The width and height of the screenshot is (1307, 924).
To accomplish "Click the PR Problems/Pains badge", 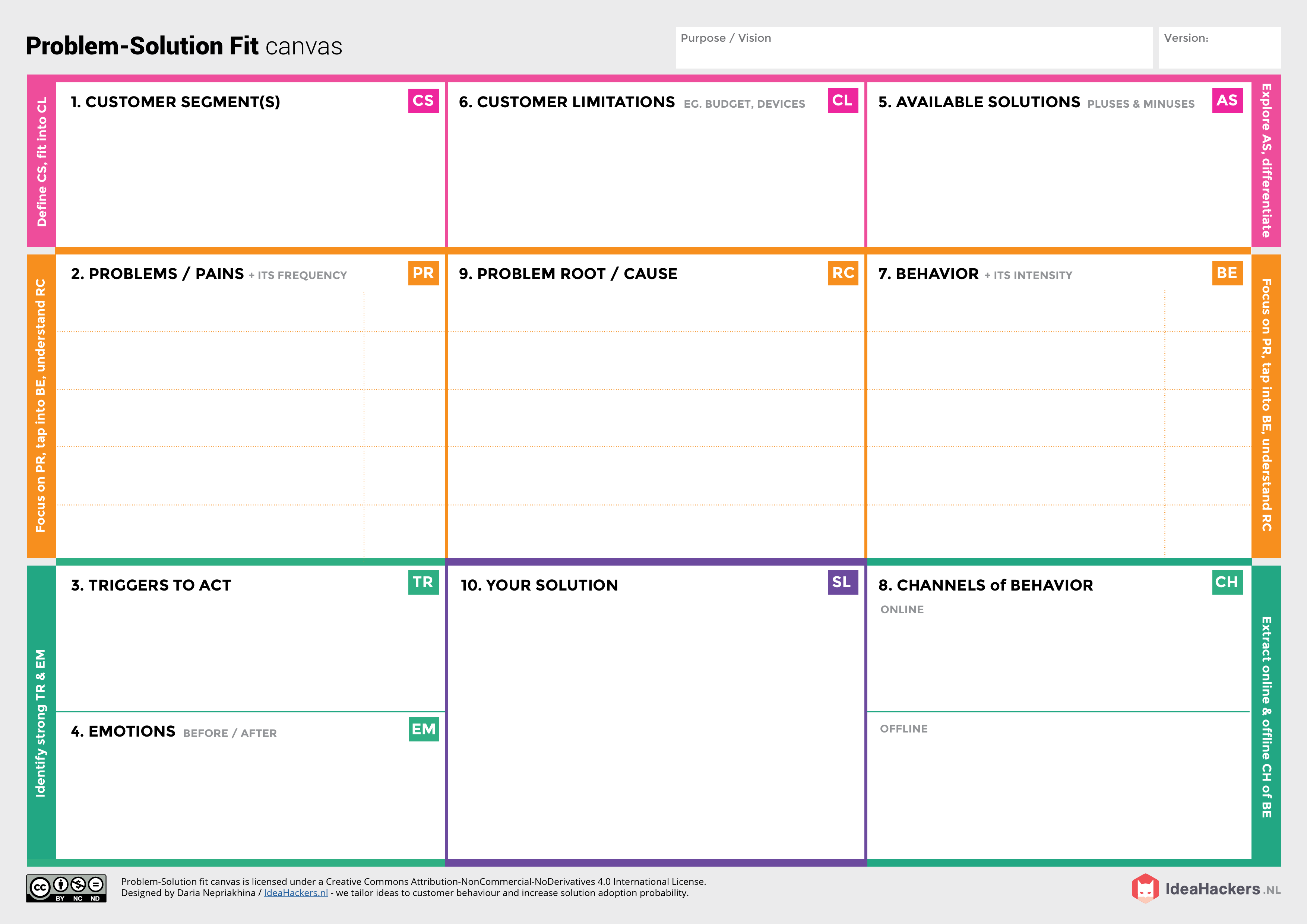I will pyautogui.click(x=423, y=273).
